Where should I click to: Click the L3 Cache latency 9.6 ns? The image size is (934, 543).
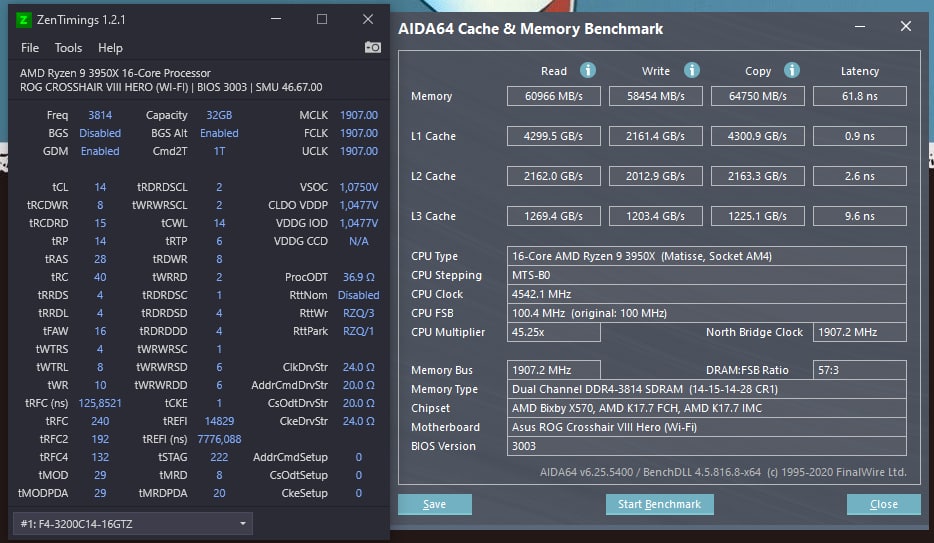coord(860,216)
